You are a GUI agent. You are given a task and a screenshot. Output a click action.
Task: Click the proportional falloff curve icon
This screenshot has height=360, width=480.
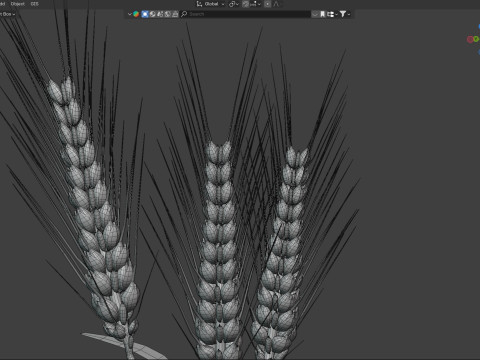pyautogui.click(x=276, y=4)
